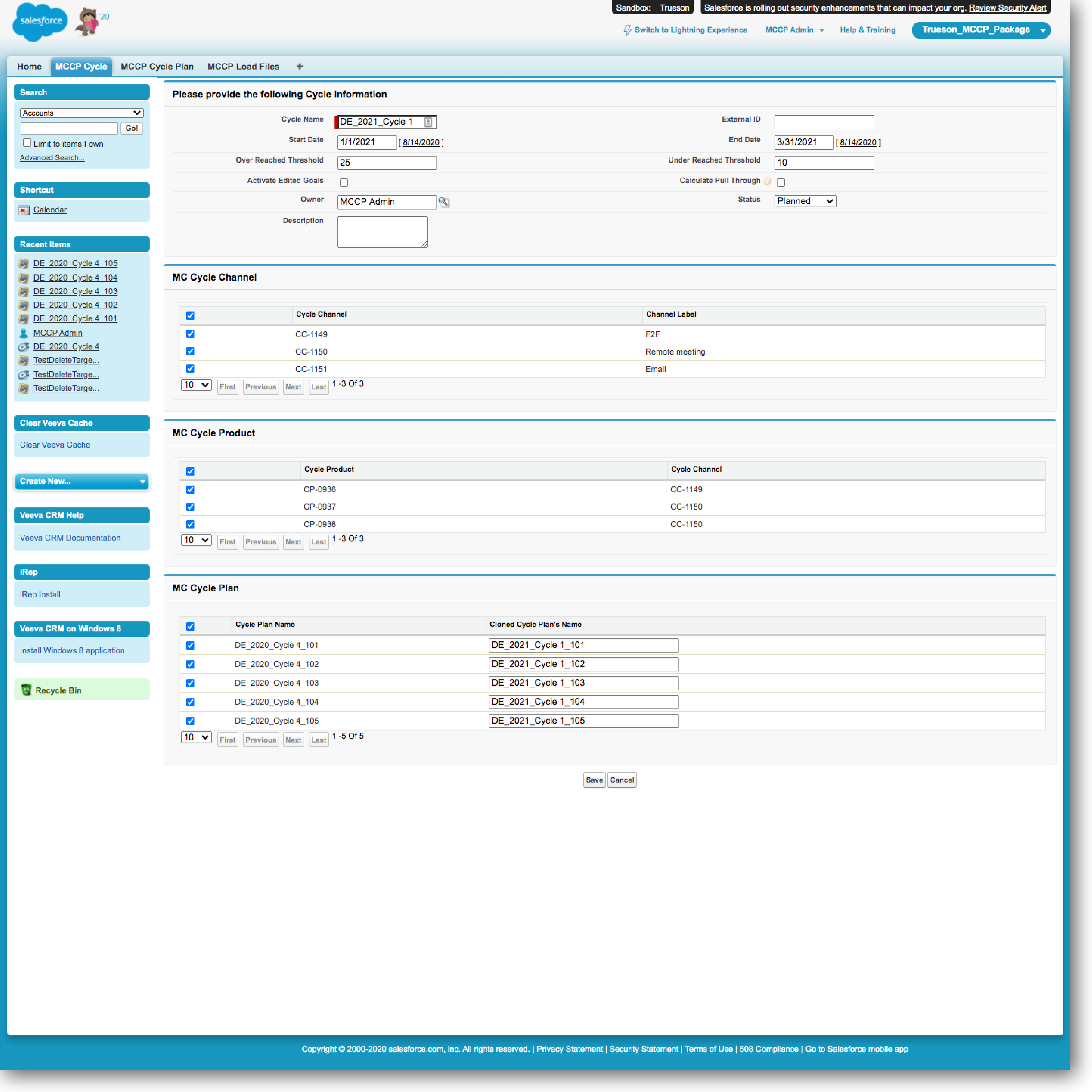Open the Accounts search scope dropdown
Viewport: 1092px width, 1092px height.
82,113
